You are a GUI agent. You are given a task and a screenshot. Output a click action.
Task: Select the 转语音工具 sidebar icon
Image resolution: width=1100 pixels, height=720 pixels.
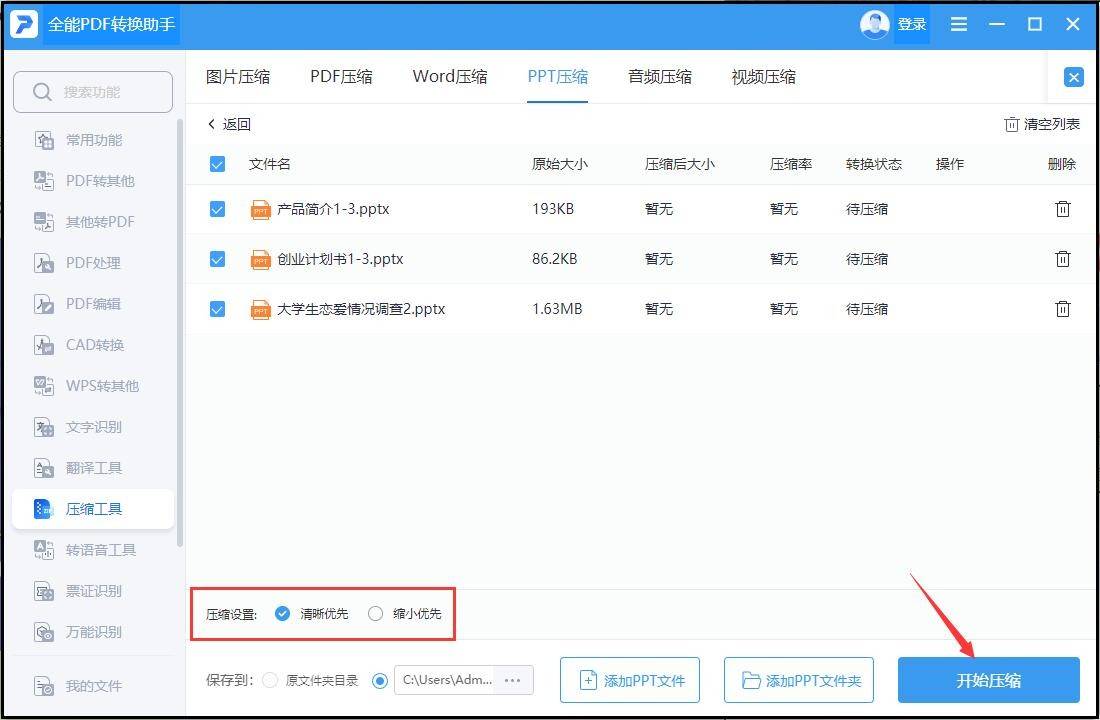click(93, 549)
